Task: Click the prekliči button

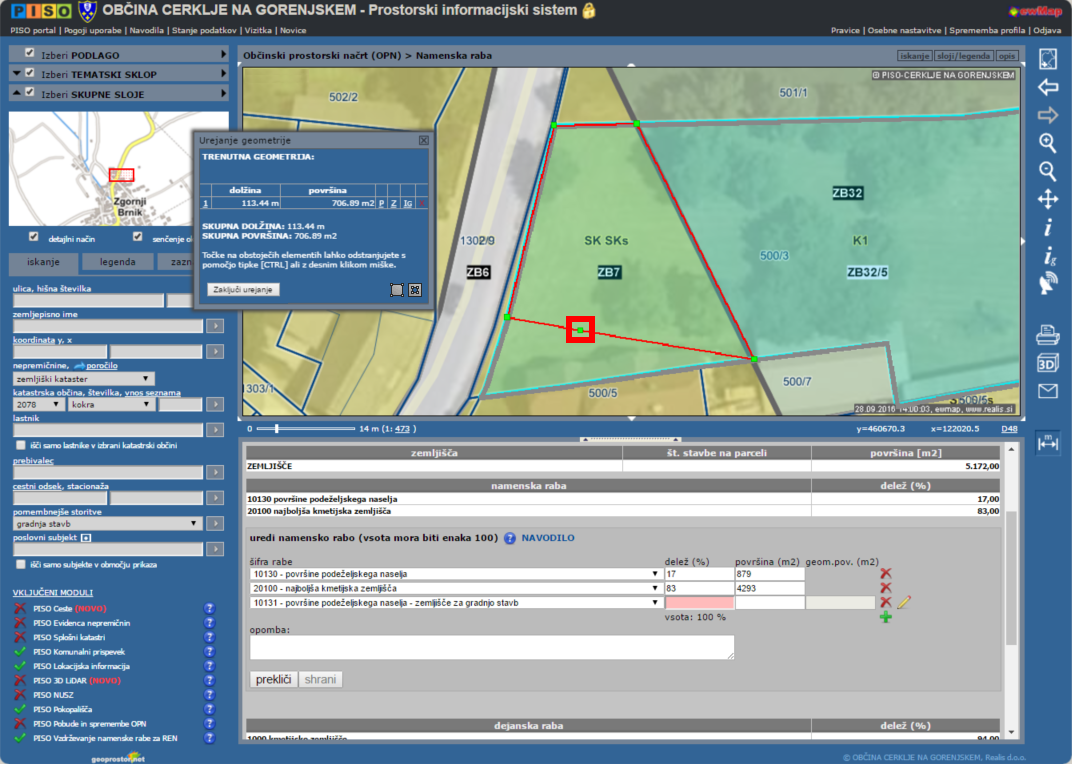Action: tap(273, 679)
